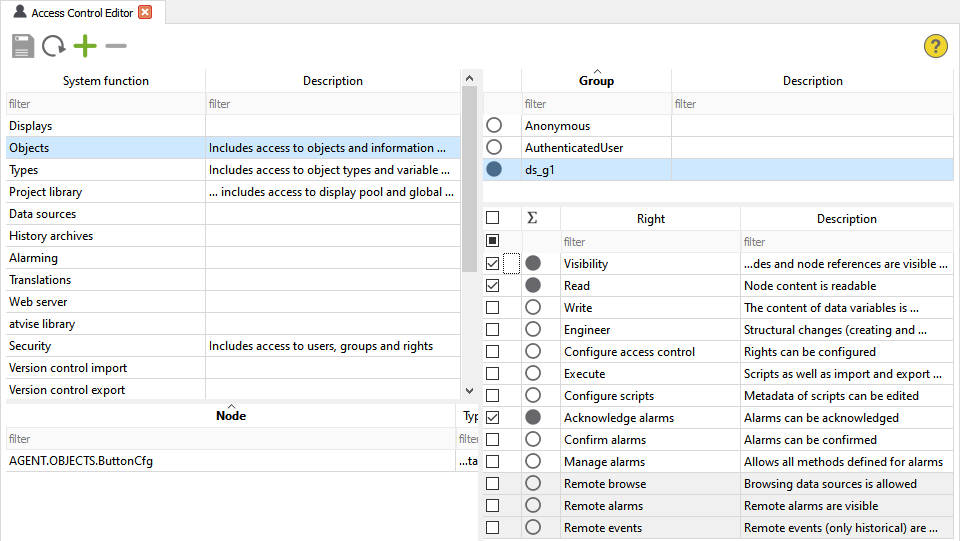Close the Access Control Editor tab
Screen dimensions: 961x541
coord(145,12)
